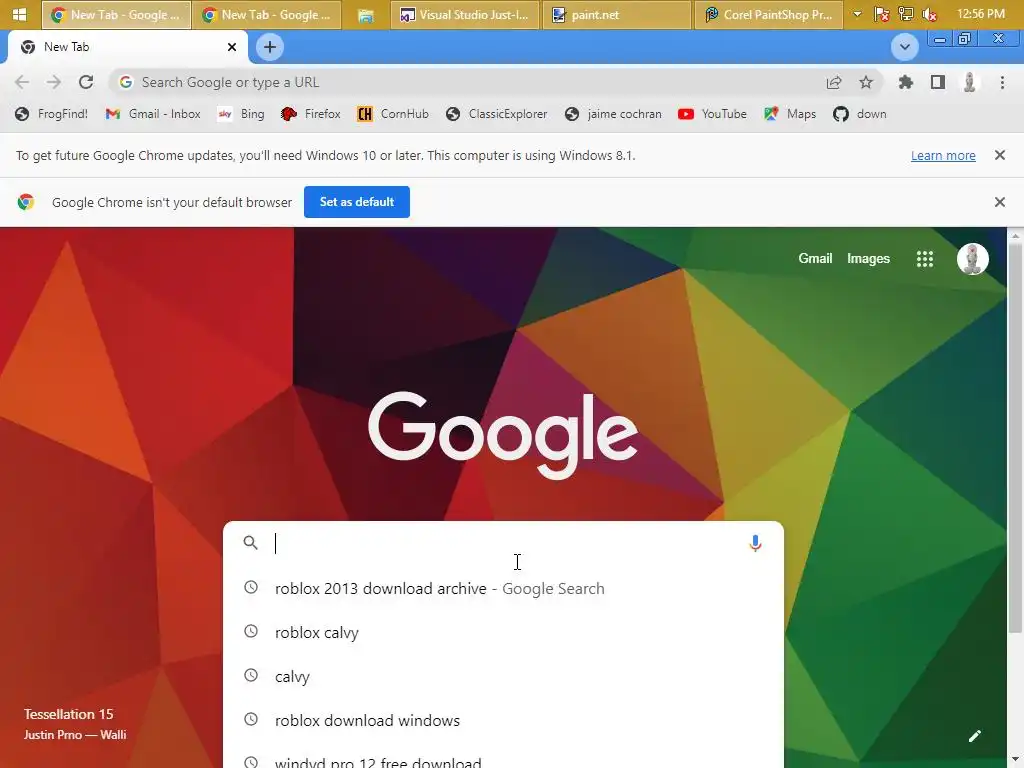Click the magnifier search icon
This screenshot has height=768, width=1024.
click(250, 543)
